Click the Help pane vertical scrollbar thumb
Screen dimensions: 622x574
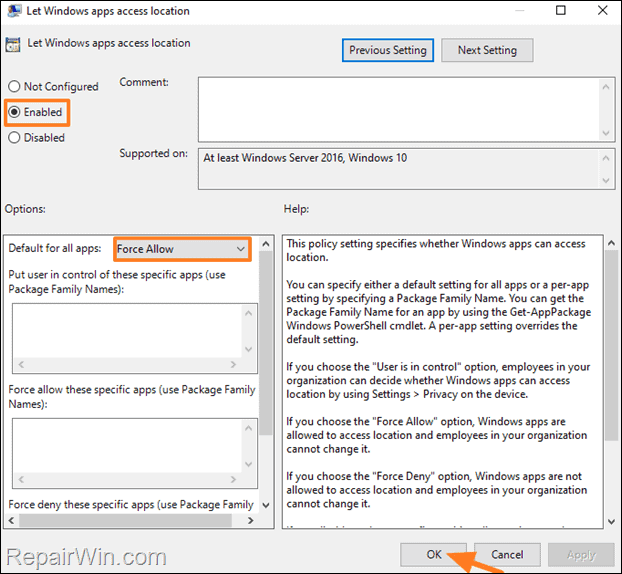611,345
